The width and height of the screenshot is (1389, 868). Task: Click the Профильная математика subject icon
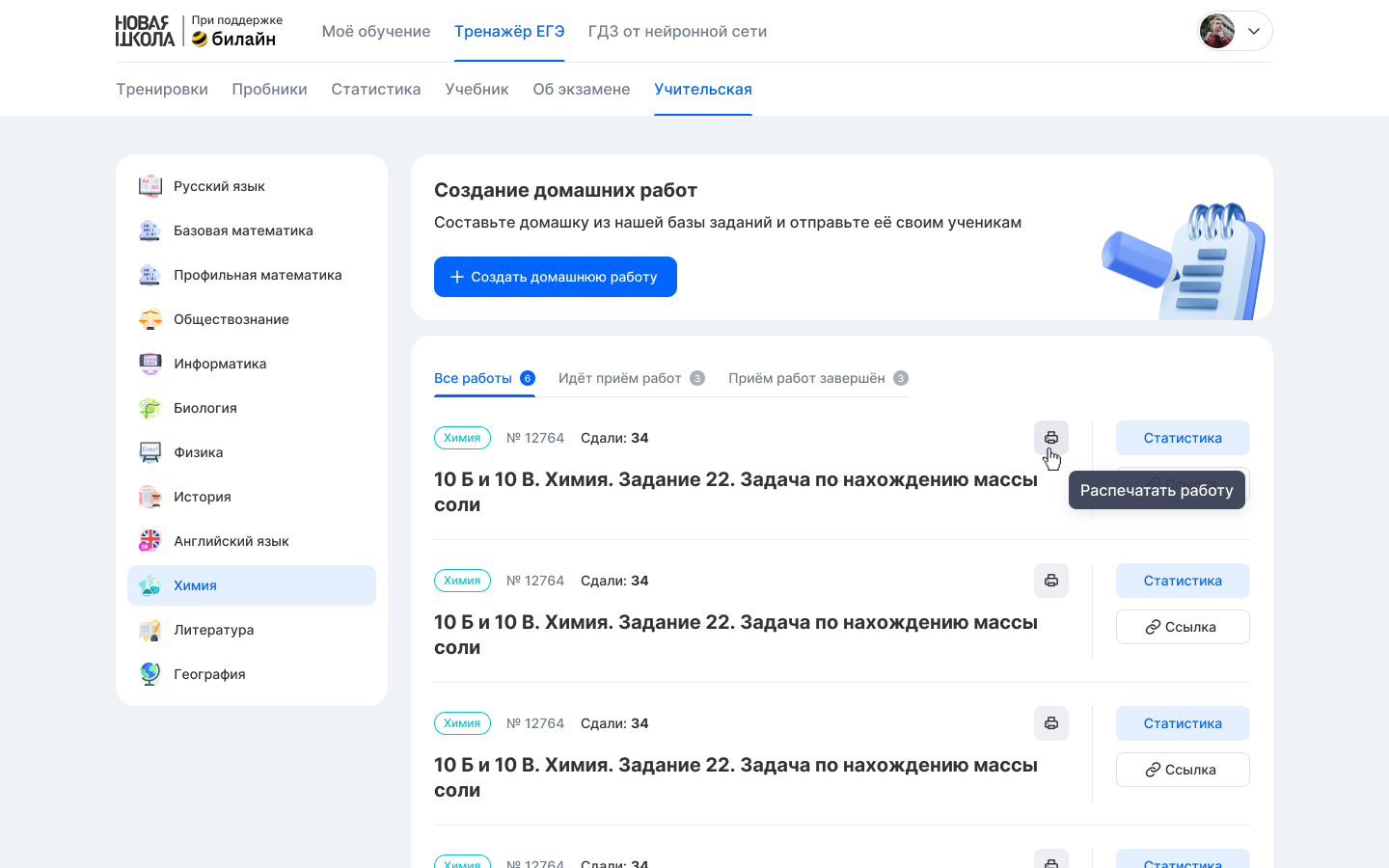point(150,275)
